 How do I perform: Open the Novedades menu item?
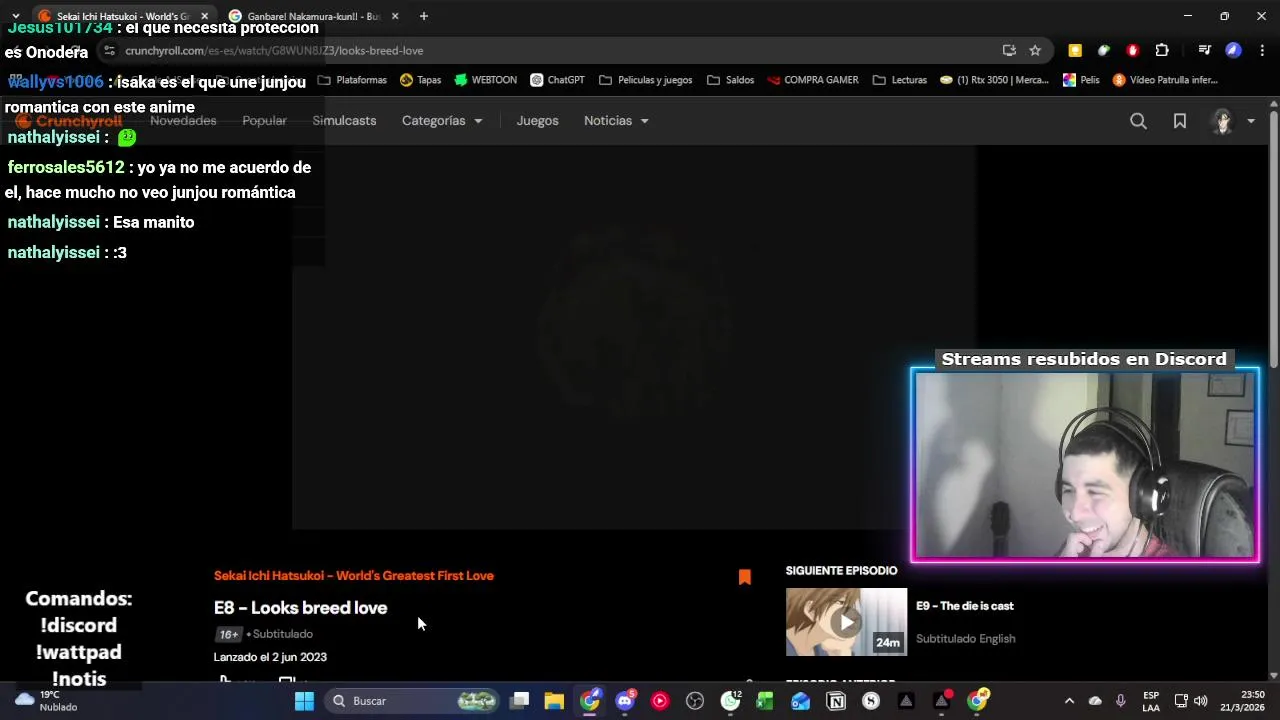(183, 121)
